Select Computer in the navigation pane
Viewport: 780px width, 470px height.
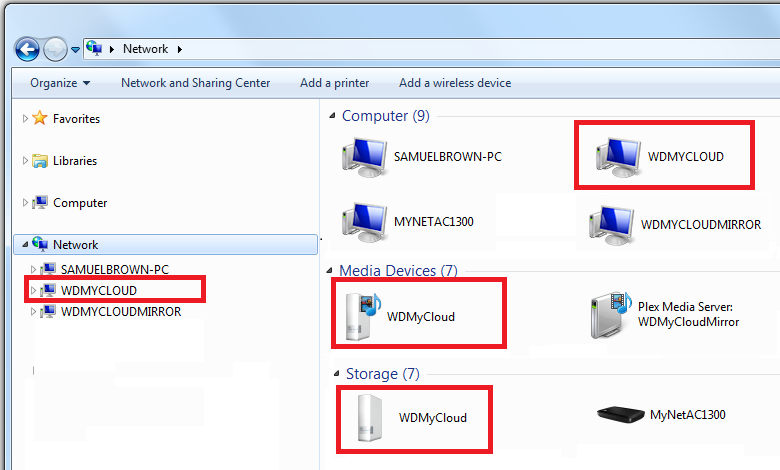coord(80,203)
